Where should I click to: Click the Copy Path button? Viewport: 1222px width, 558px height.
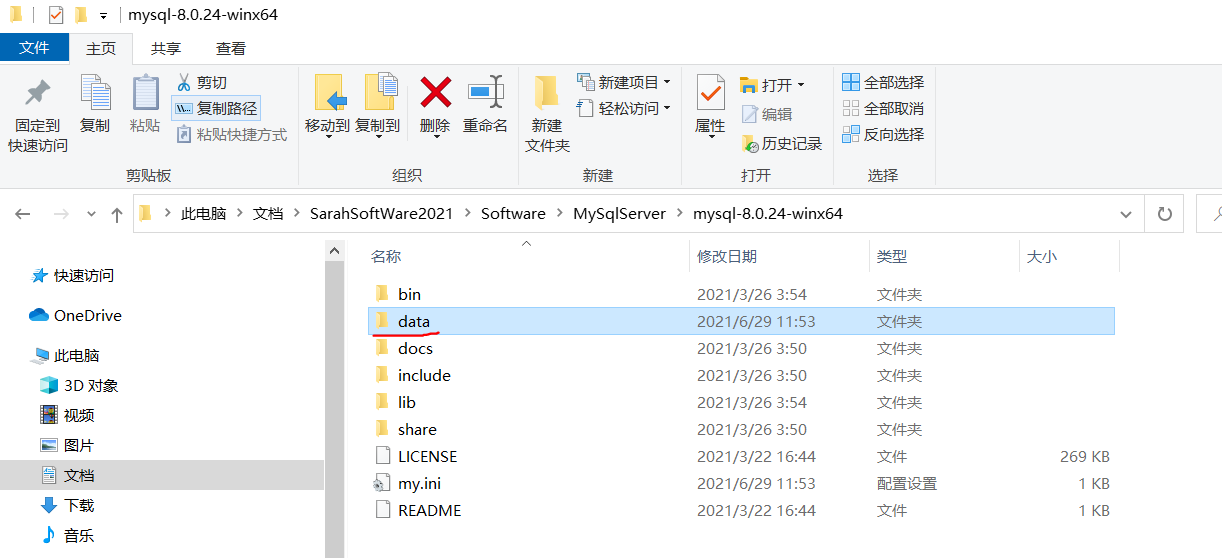pyautogui.click(x=216, y=108)
